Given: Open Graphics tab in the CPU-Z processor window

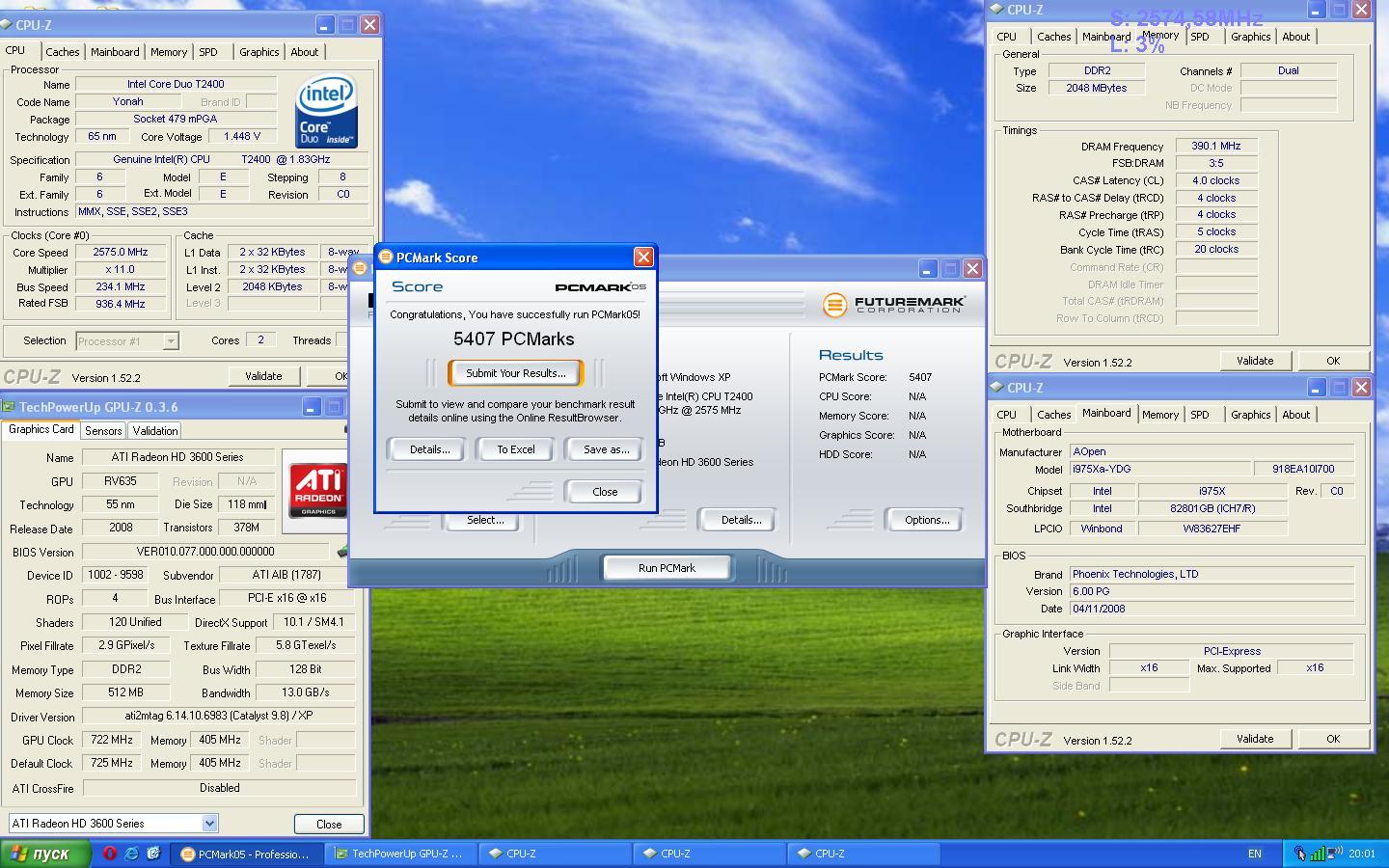Looking at the screenshot, I should click(259, 52).
